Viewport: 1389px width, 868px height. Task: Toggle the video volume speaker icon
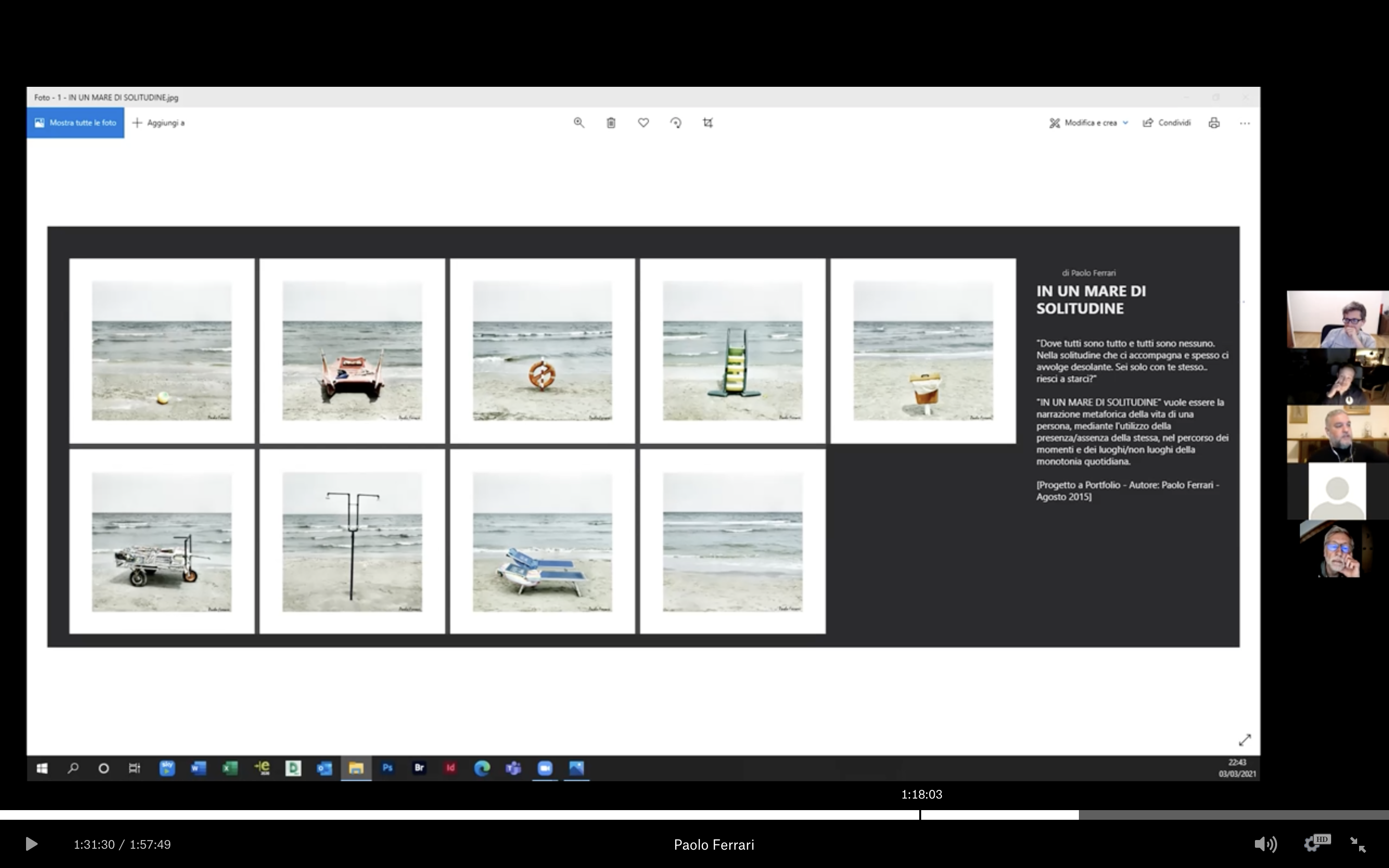pos(1265,844)
